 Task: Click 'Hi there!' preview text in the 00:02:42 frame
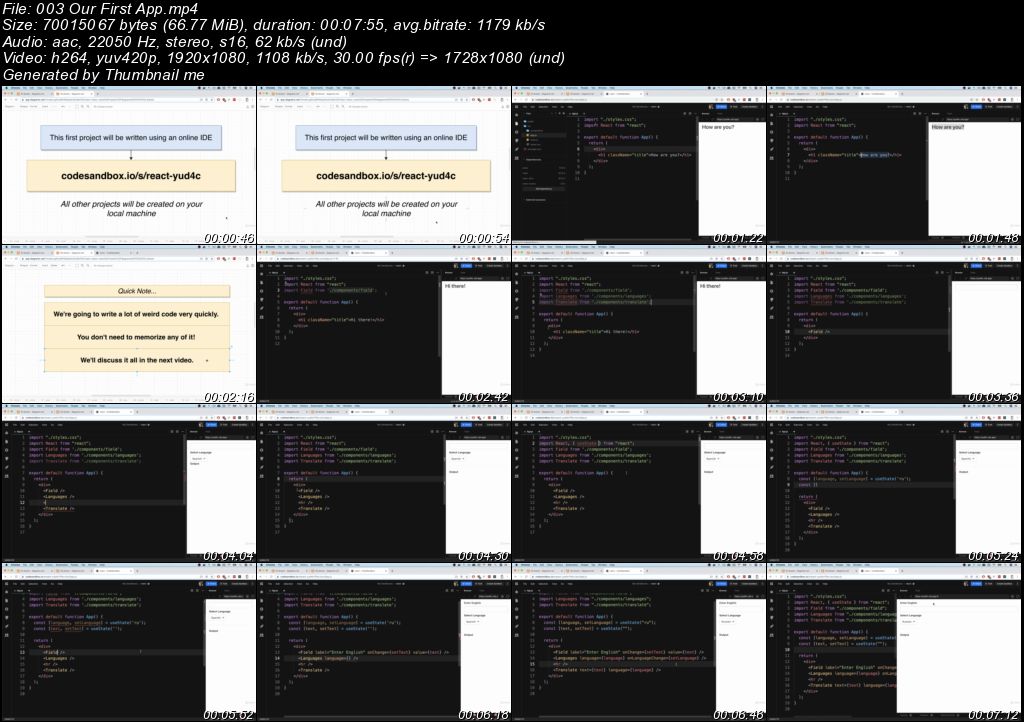pos(455,287)
